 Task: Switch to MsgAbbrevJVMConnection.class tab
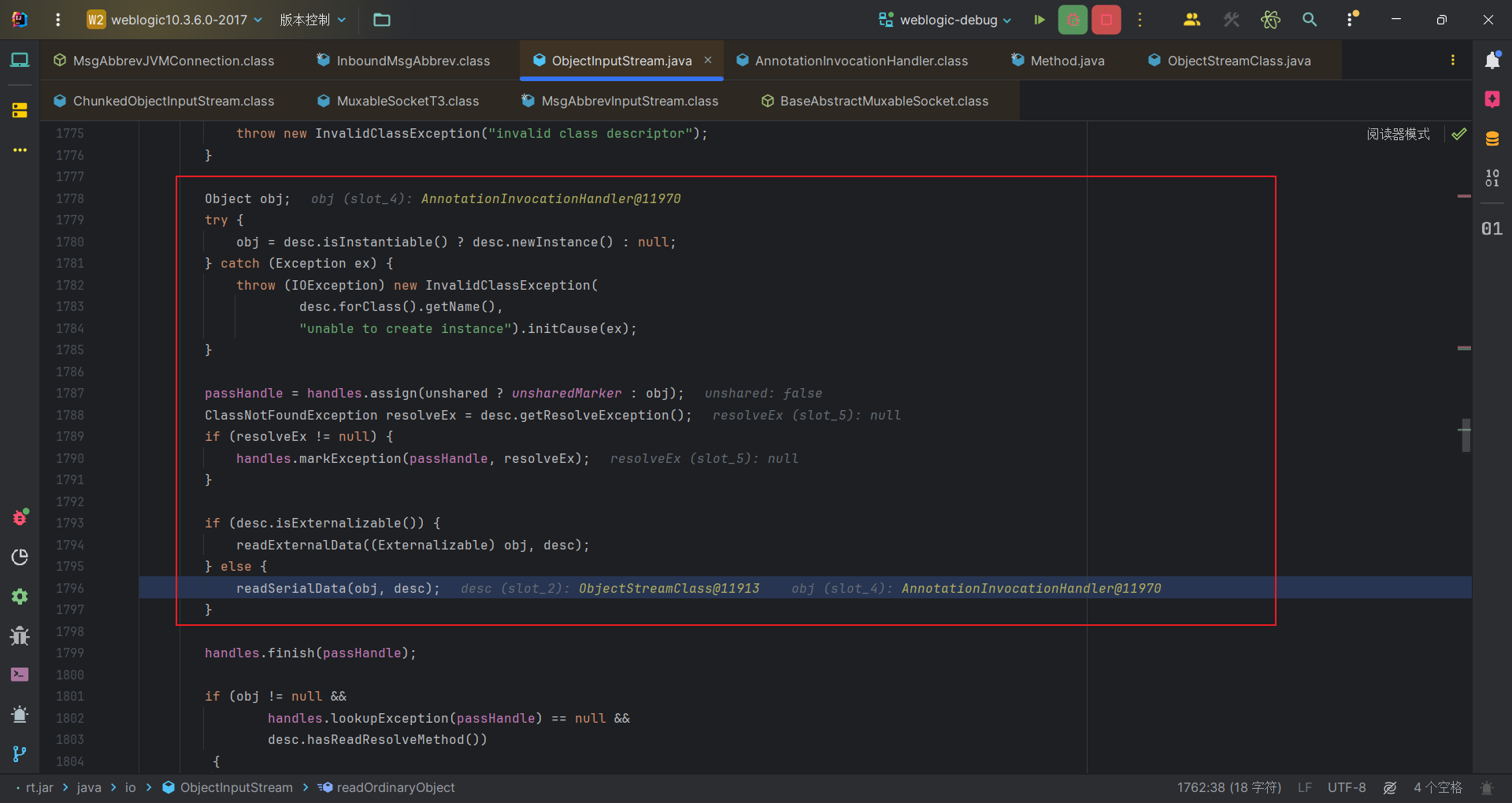pyautogui.click(x=164, y=61)
